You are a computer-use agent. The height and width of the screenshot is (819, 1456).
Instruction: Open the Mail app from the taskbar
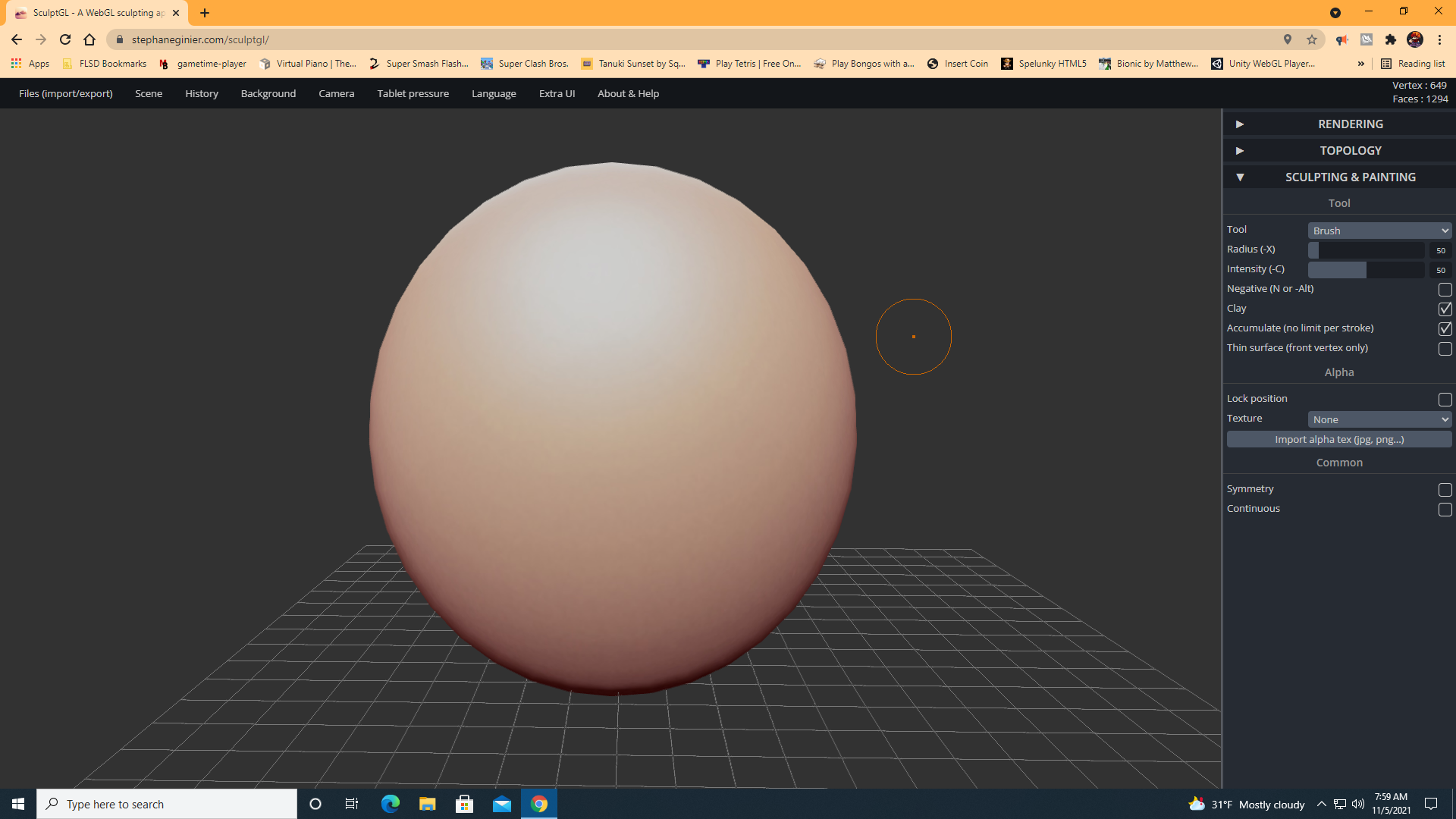(502, 803)
